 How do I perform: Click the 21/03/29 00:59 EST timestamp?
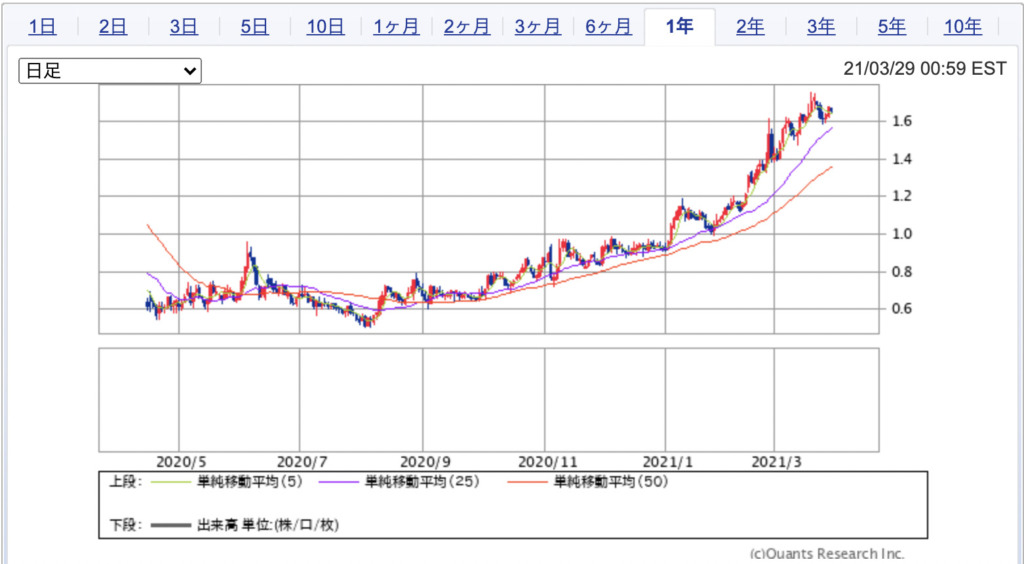[x=925, y=69]
